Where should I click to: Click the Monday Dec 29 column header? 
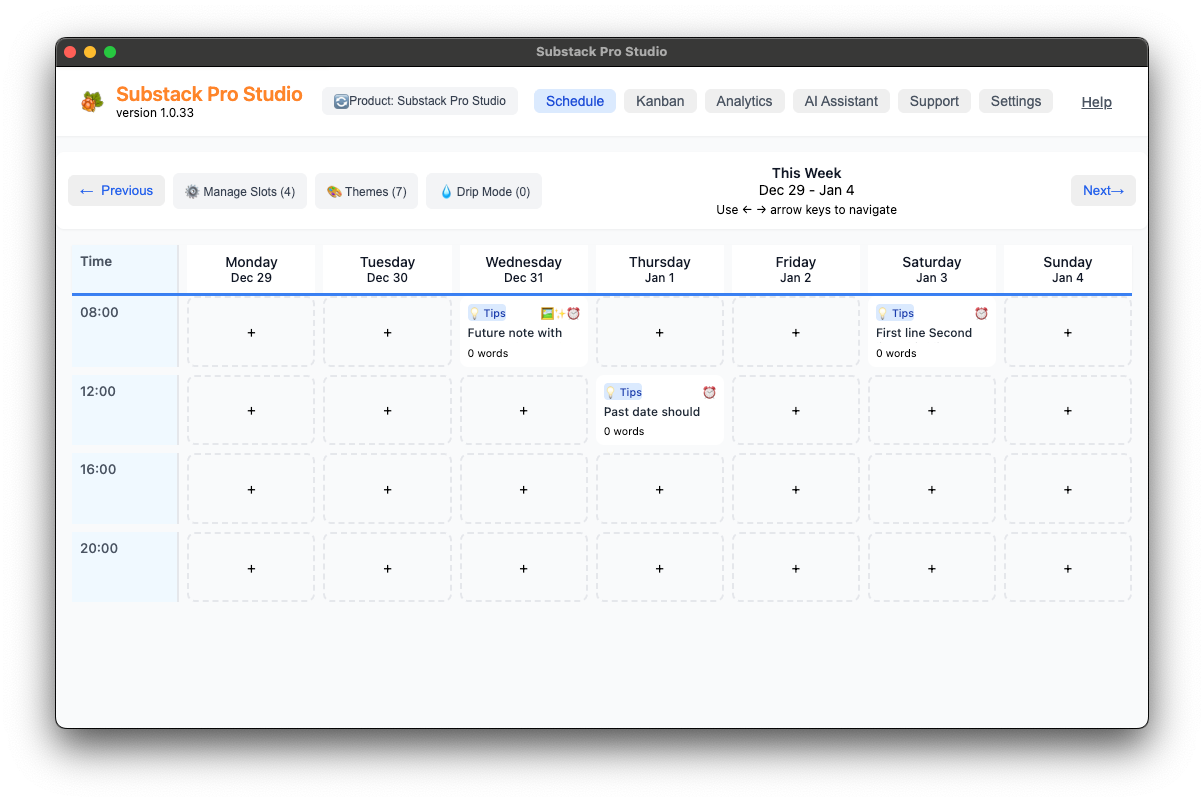pos(251,269)
